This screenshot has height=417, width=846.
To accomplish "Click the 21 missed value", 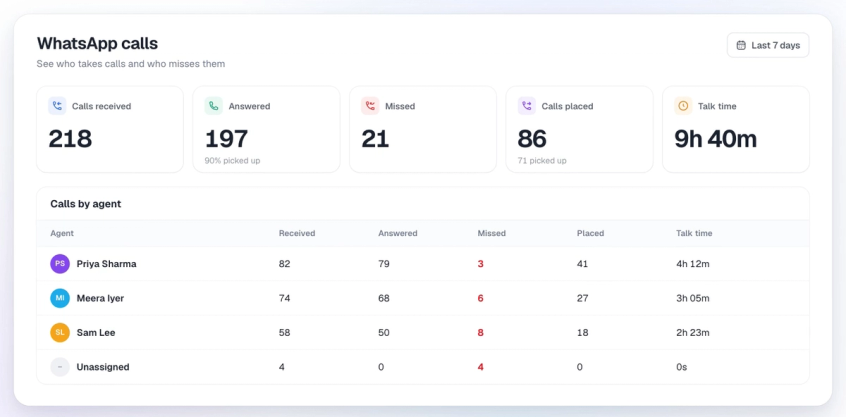I will 375,139.
